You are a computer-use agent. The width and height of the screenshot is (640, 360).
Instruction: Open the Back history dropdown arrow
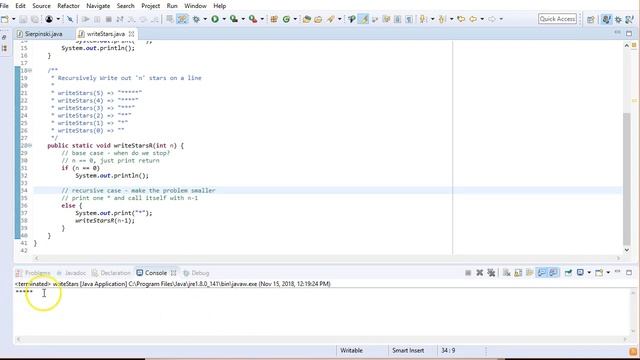[x=482, y=19]
